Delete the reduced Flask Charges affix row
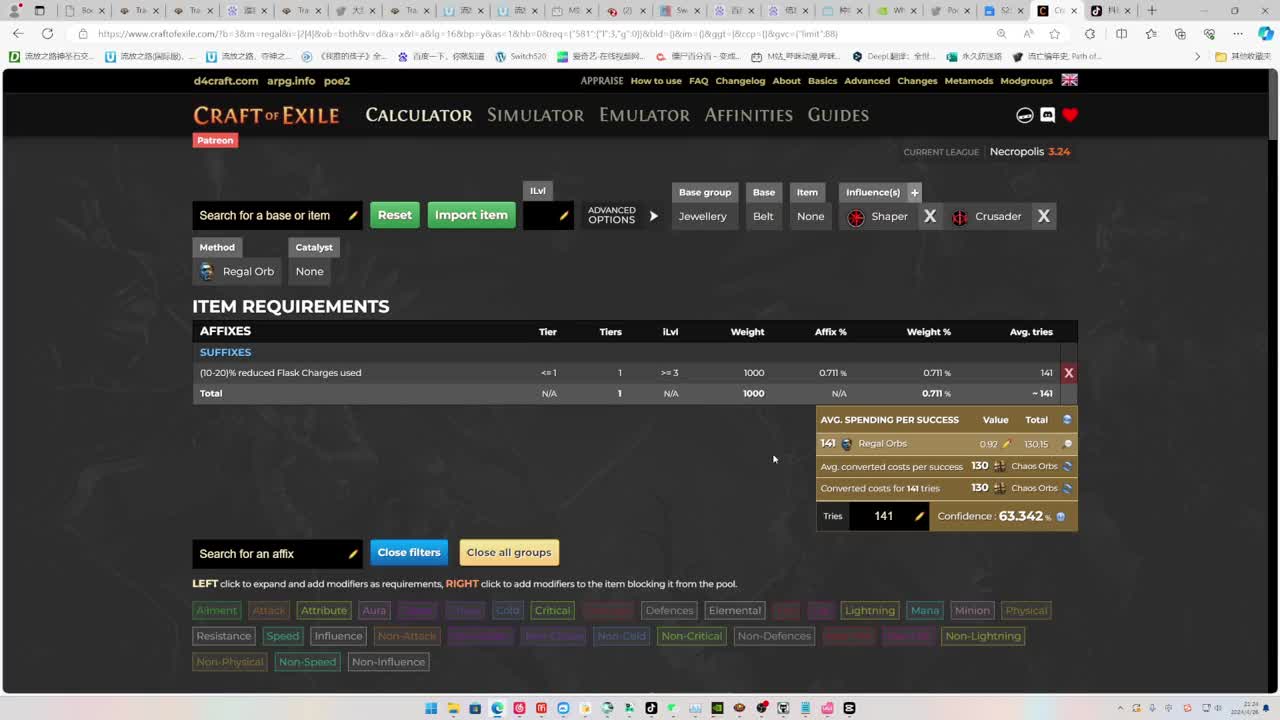 pyautogui.click(x=1068, y=373)
